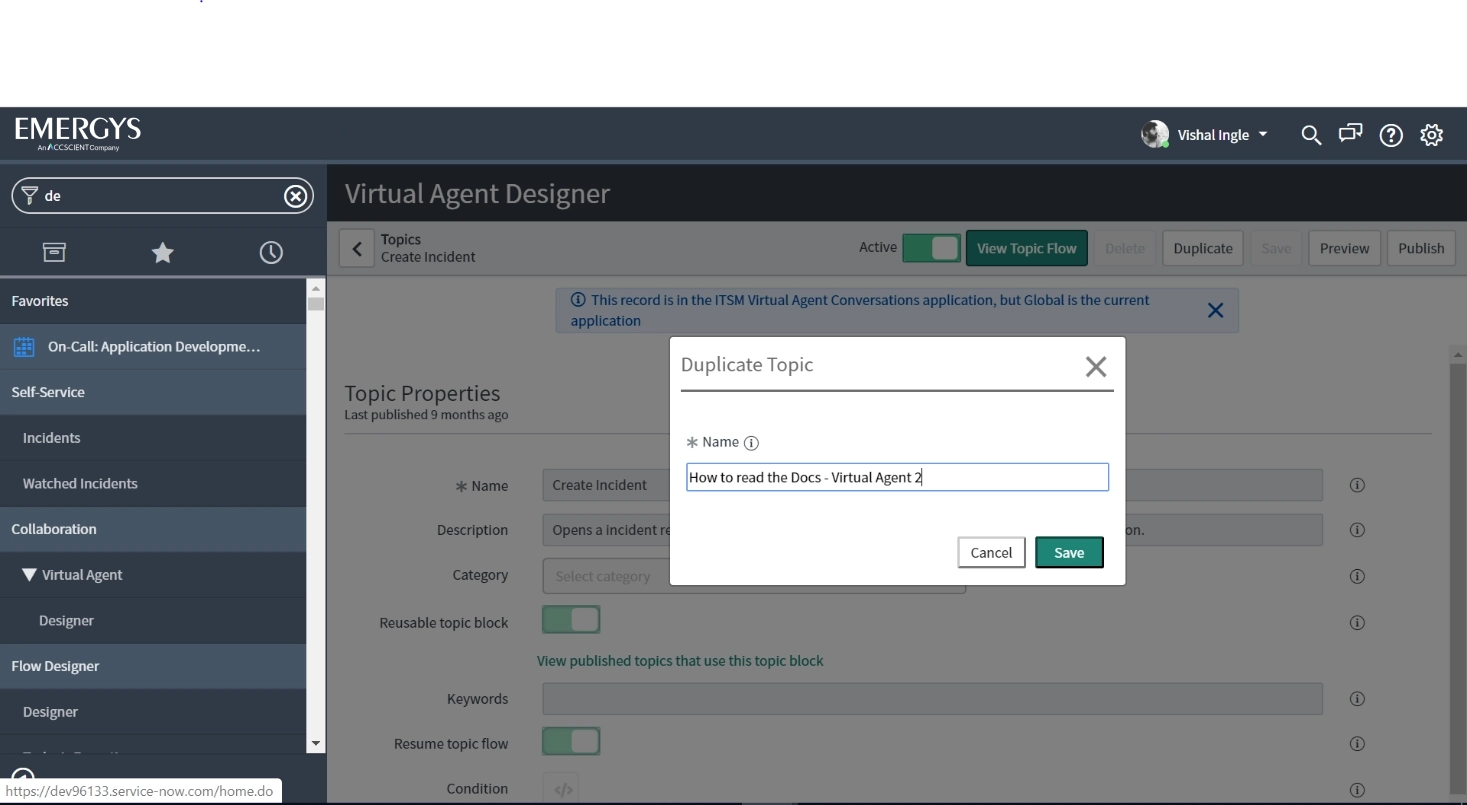Viewport: 1467px width, 805px height.
Task: Show the Favorites star tab
Action: (161, 253)
